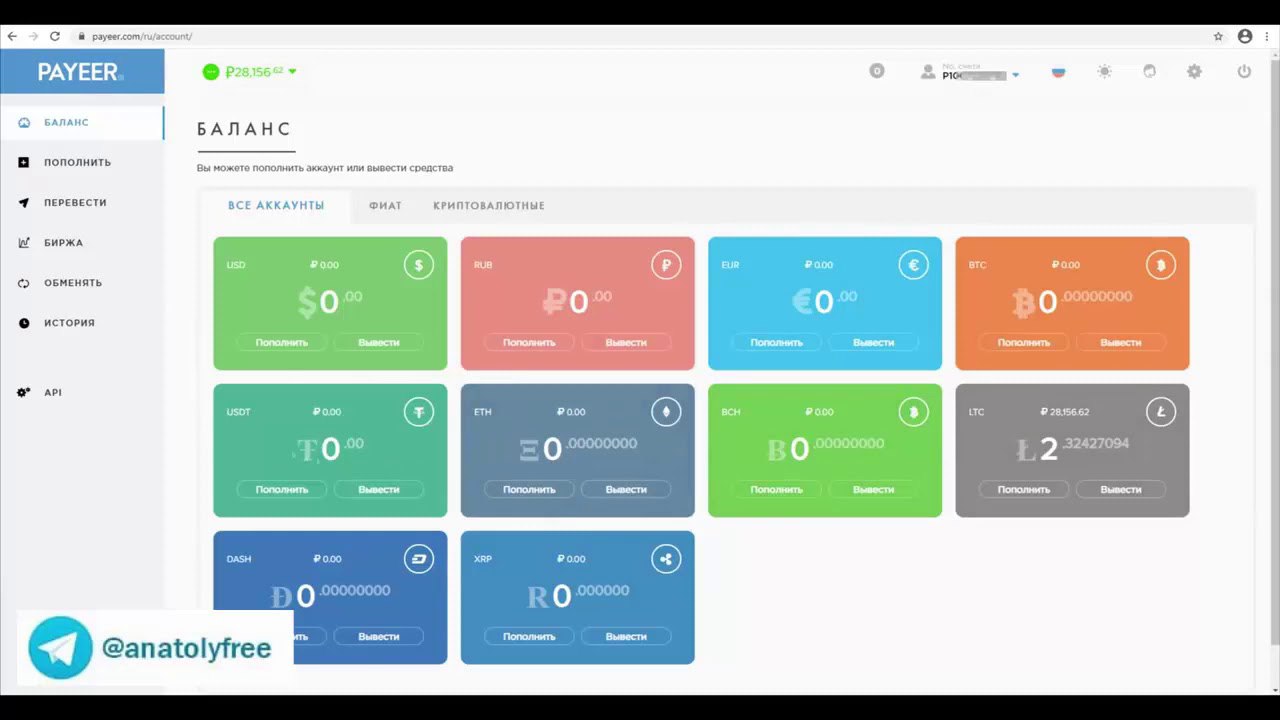Viewport: 1280px width, 720px height.
Task: Click the green balance status circle
Action: click(210, 72)
